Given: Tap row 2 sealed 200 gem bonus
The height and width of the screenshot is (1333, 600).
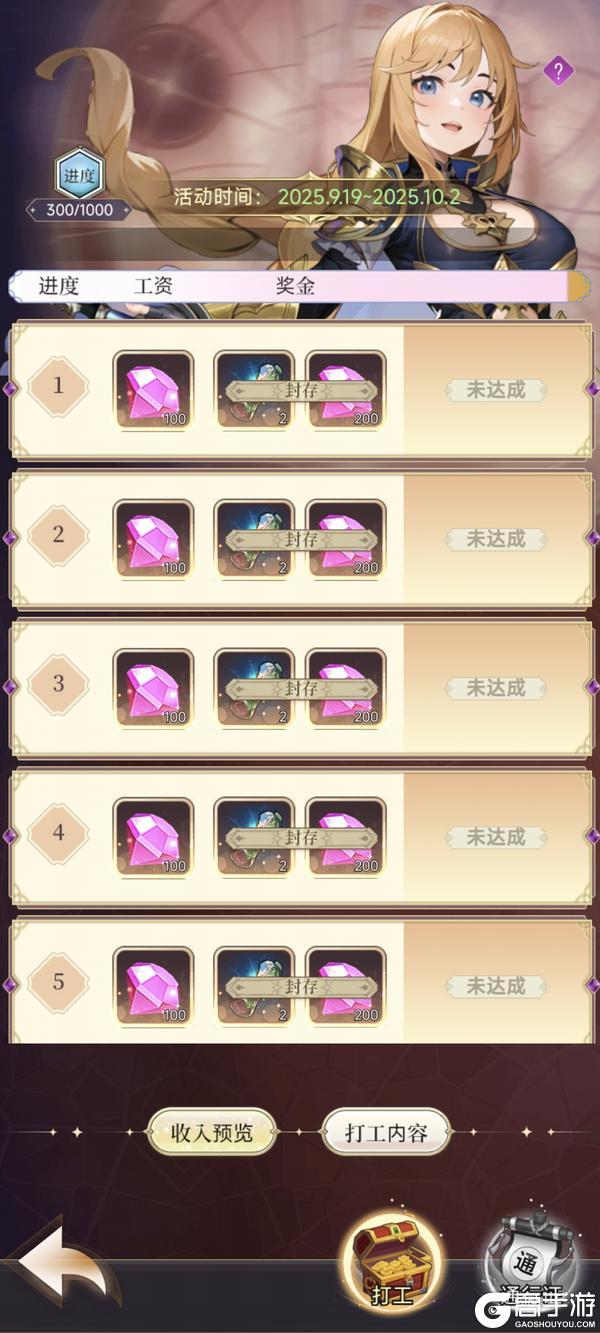Looking at the screenshot, I should coord(346,539).
